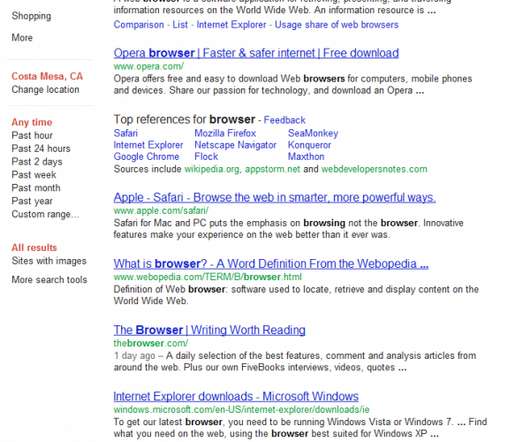Open the Safari reference link

pyautogui.click(x=126, y=133)
